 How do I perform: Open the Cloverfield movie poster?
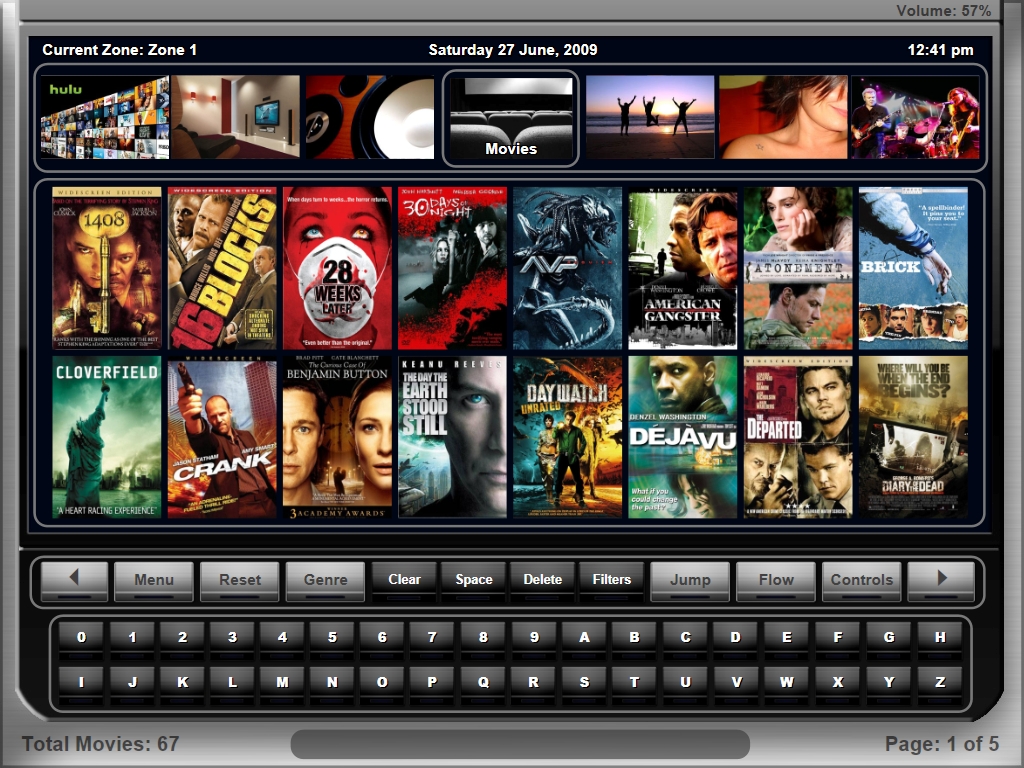click(106, 437)
